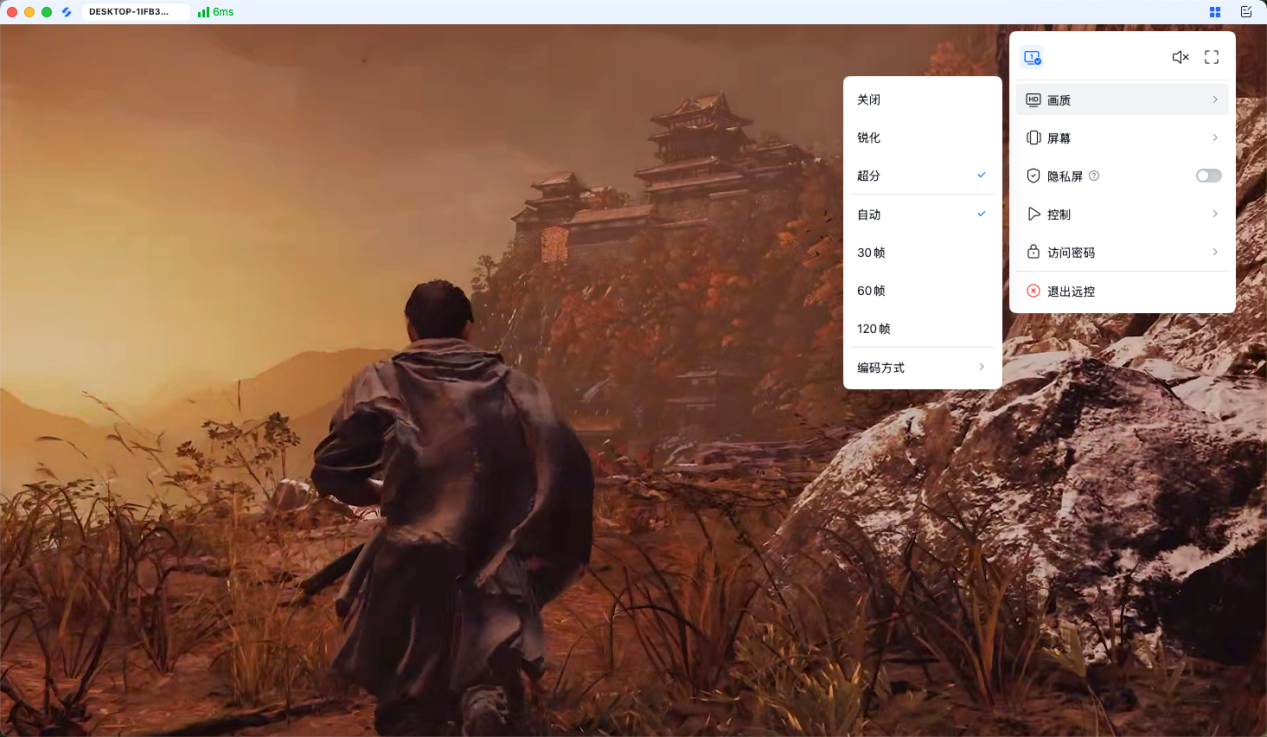
Task: Select 关闭 to turn off enhancement
Action: tap(922, 100)
